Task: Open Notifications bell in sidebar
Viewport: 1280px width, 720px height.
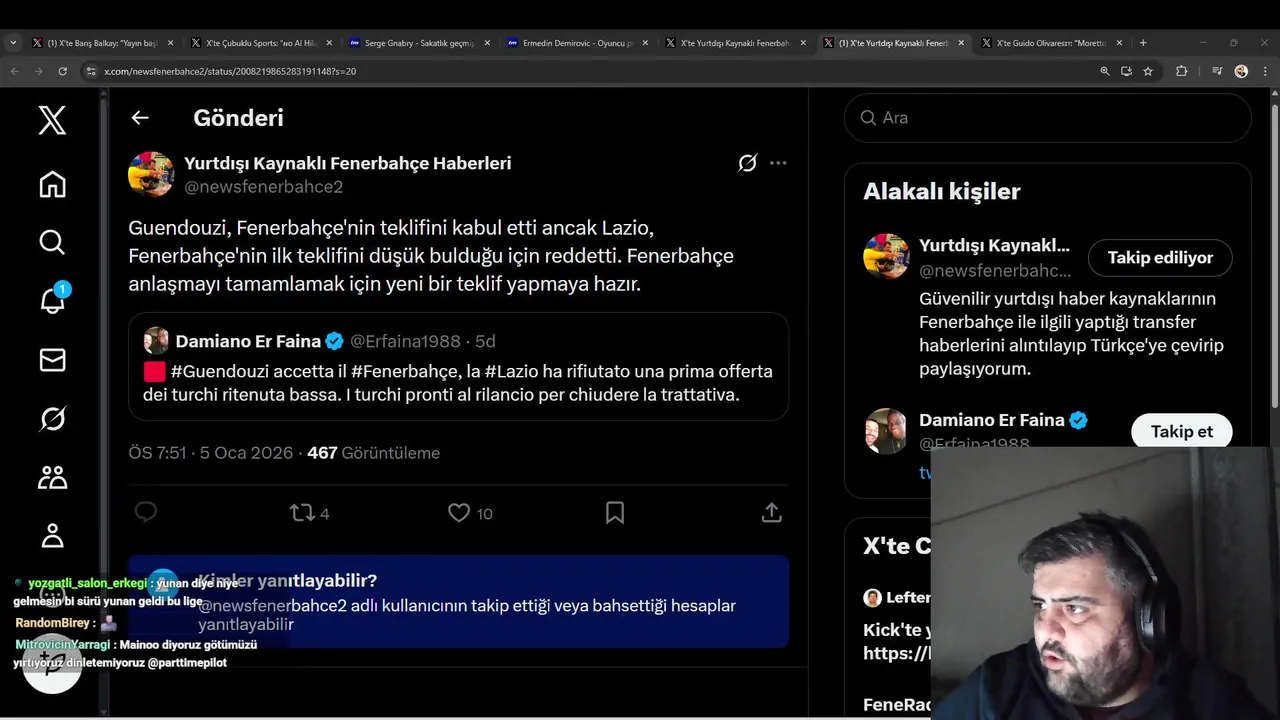Action: click(52, 300)
